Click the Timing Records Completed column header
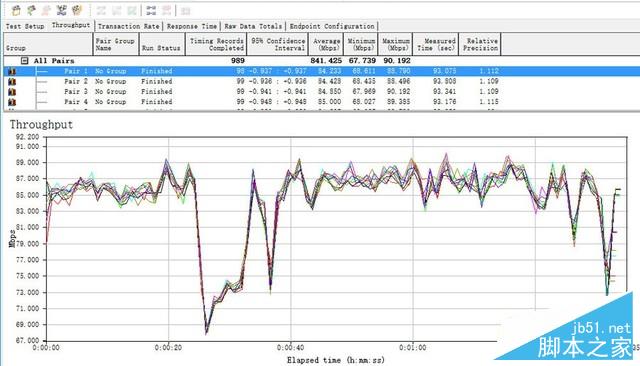640x366 pixels. coord(216,44)
